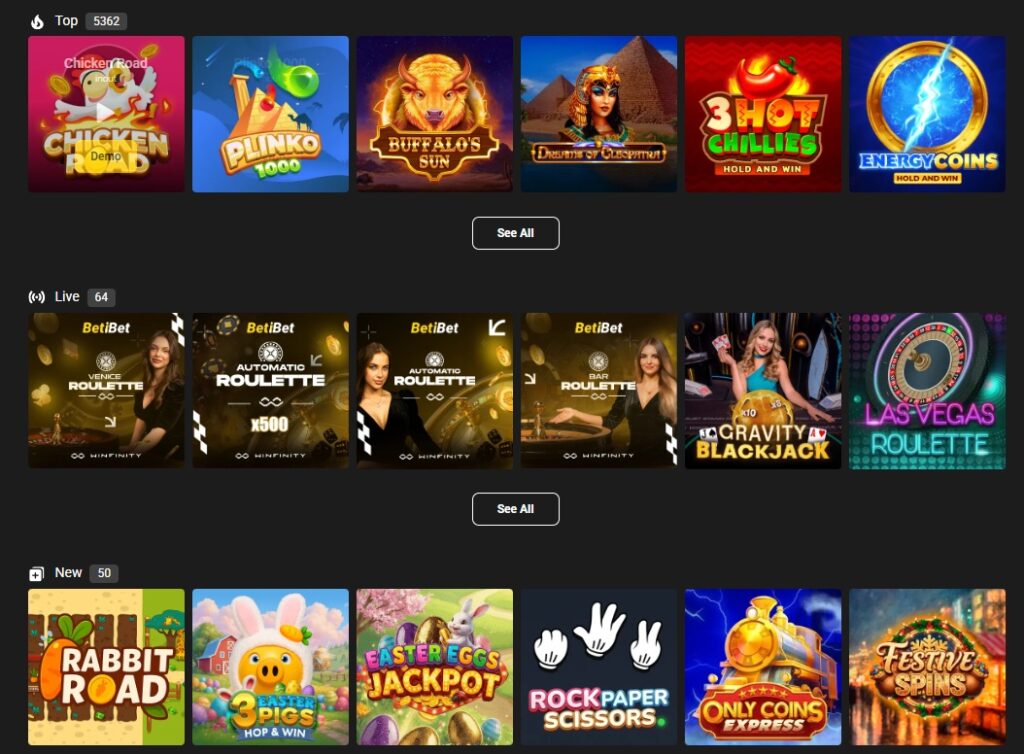Open See All for Top games
This screenshot has width=1024, height=754.
coord(515,233)
